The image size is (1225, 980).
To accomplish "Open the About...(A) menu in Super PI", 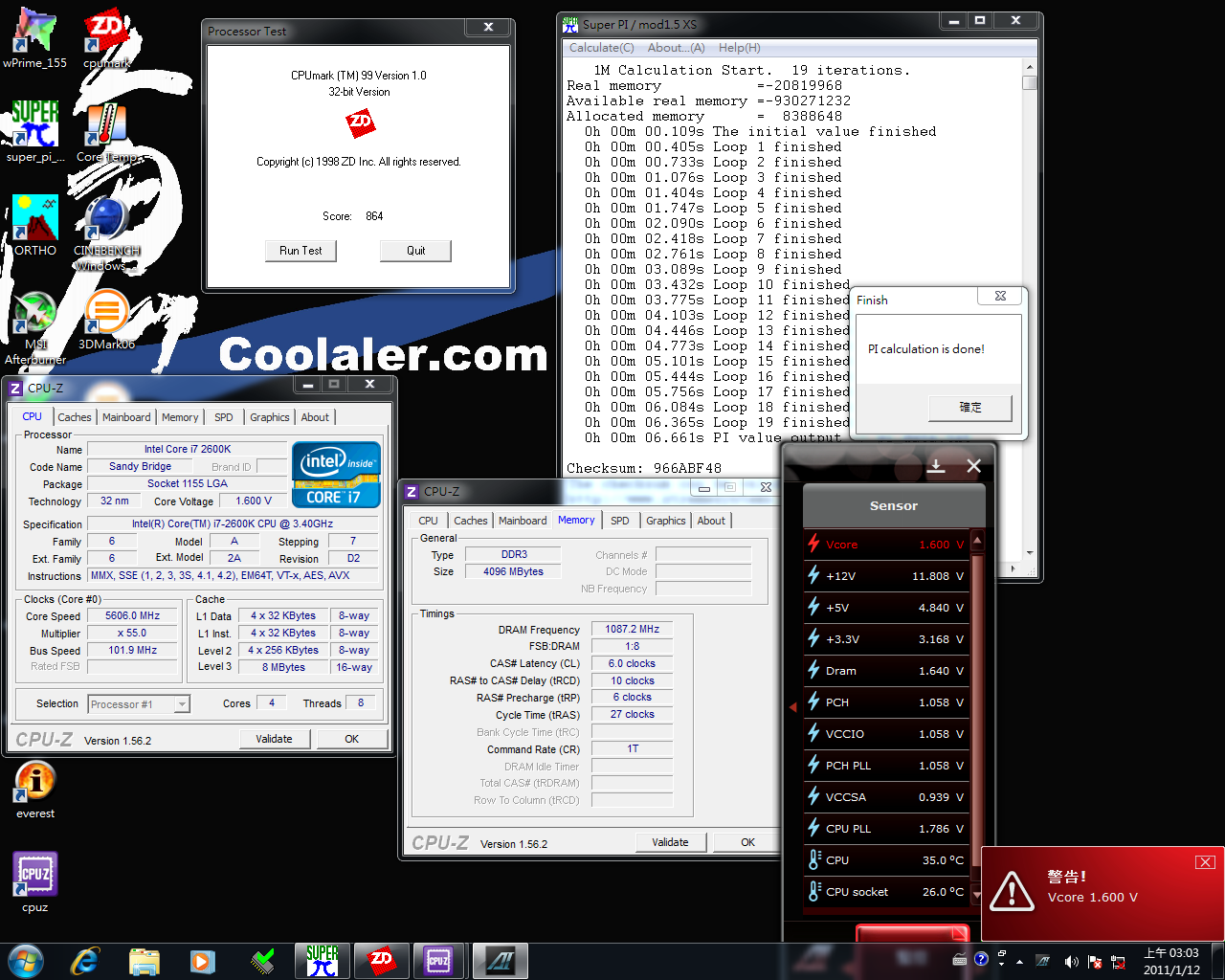I will (x=676, y=47).
